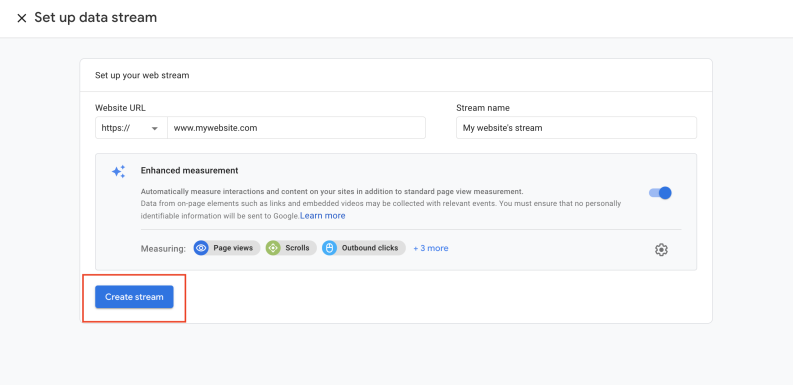
Task: Click the Page views chip
Action: [227, 248]
